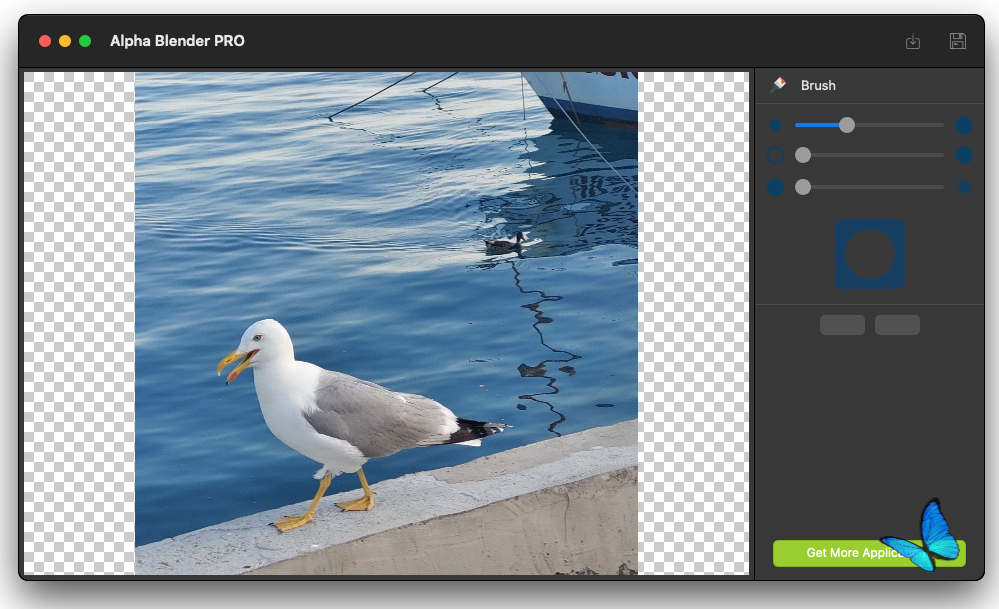Click large dot icon right of first slider

click(964, 125)
